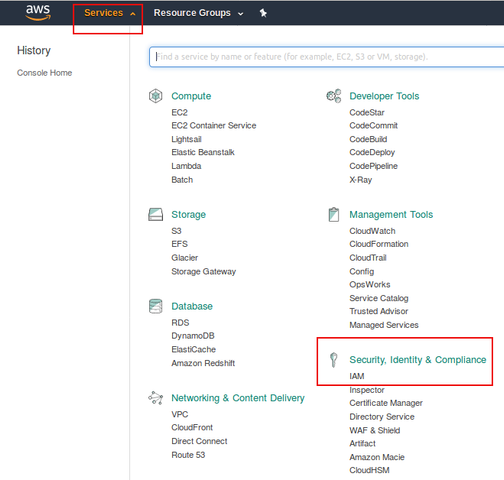Click the Services menu caret arrow
The width and height of the screenshot is (504, 480).
click(x=133, y=14)
